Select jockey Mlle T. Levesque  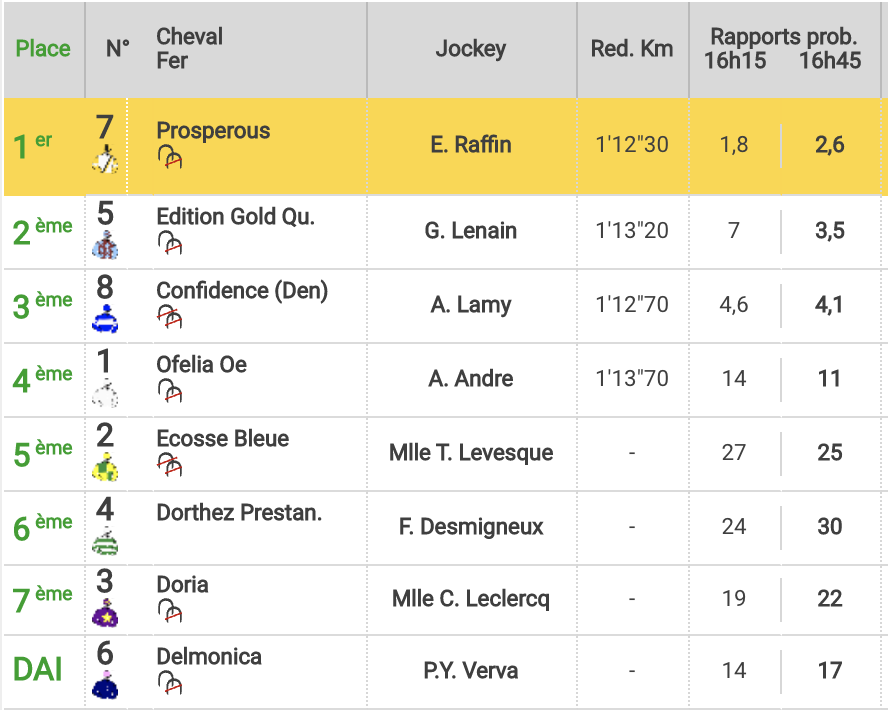(x=471, y=452)
